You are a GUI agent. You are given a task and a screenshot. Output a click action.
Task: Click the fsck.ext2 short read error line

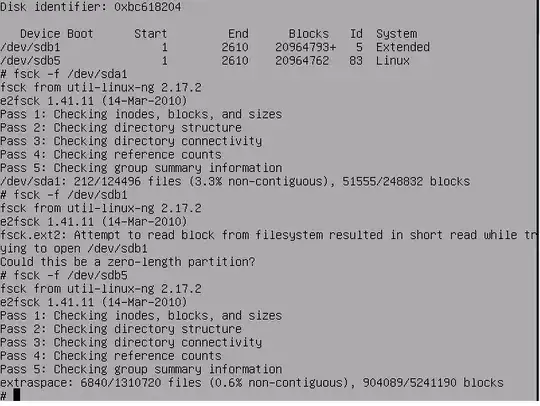(x=269, y=235)
